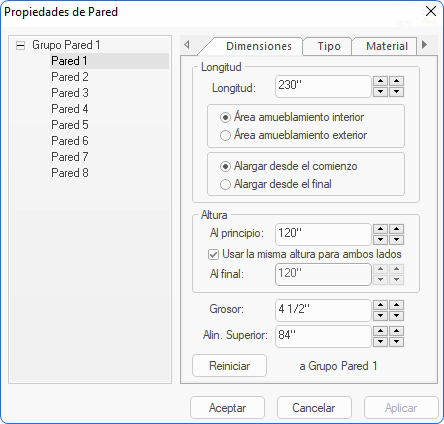Increase Longitud with second up arrow

(396, 81)
